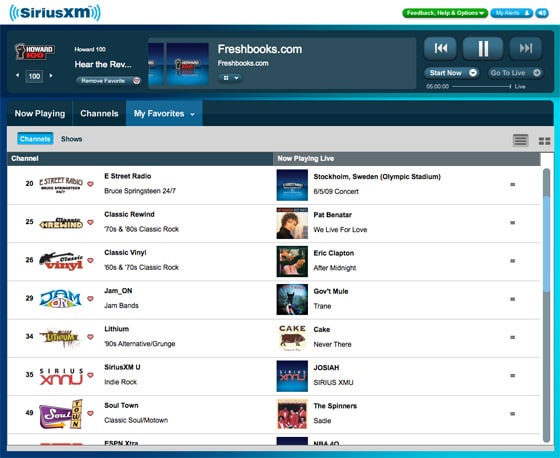Pause playback with the pause button
The width and height of the screenshot is (560, 458).
click(x=483, y=48)
